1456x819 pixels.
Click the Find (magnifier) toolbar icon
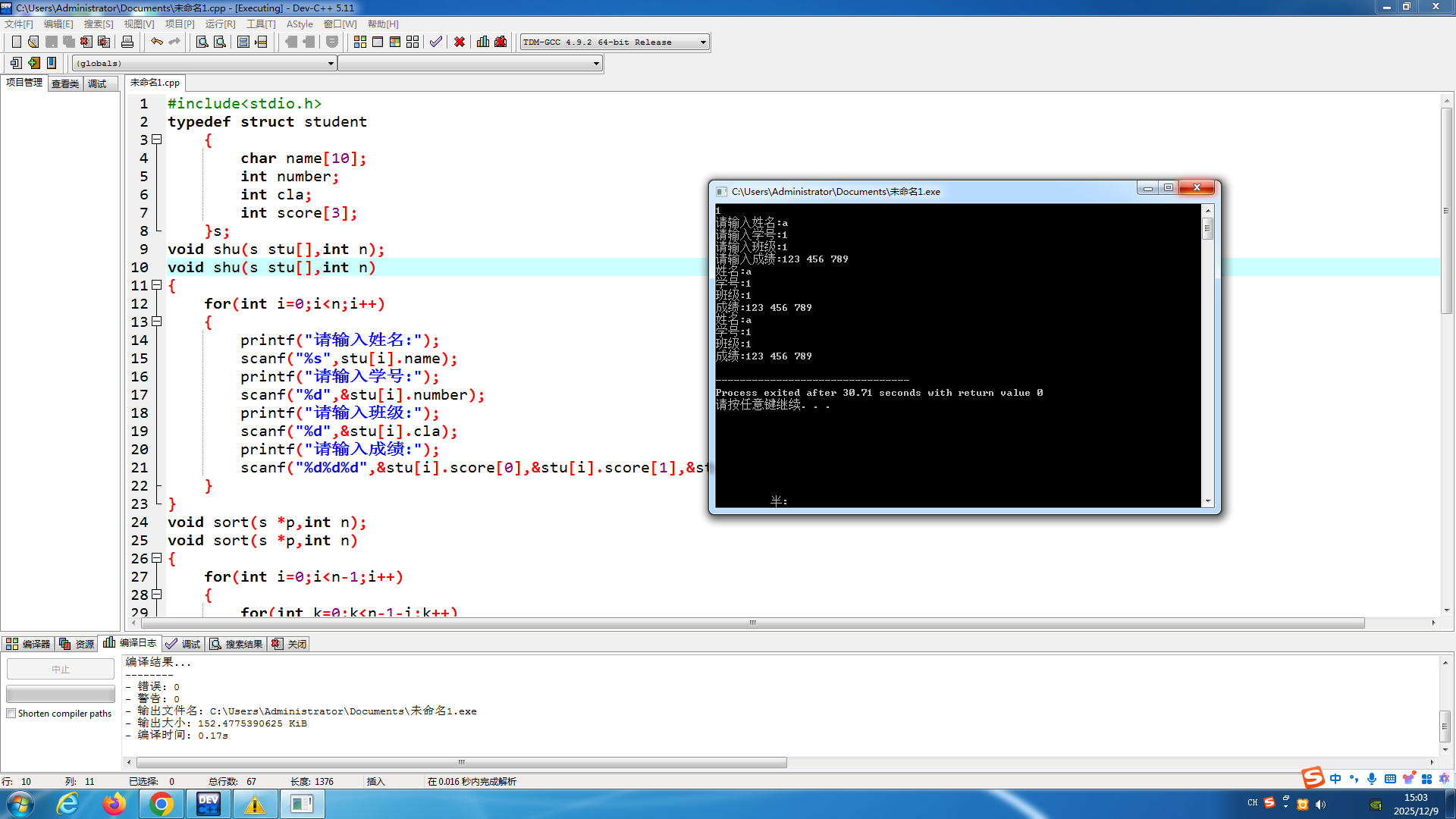(x=201, y=42)
